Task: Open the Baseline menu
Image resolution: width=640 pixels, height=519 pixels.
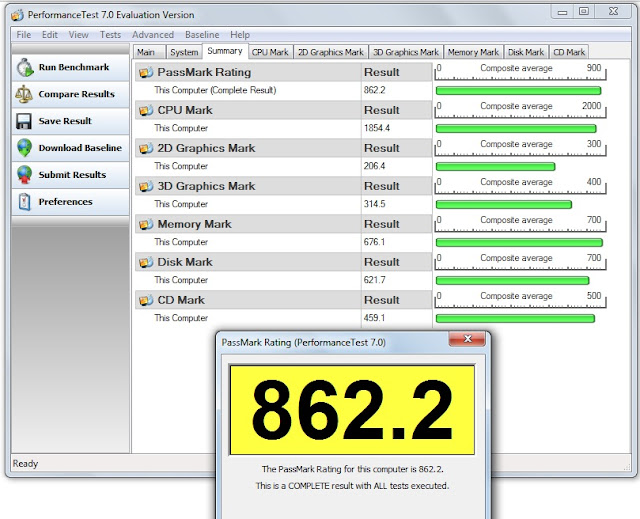Action: click(202, 35)
